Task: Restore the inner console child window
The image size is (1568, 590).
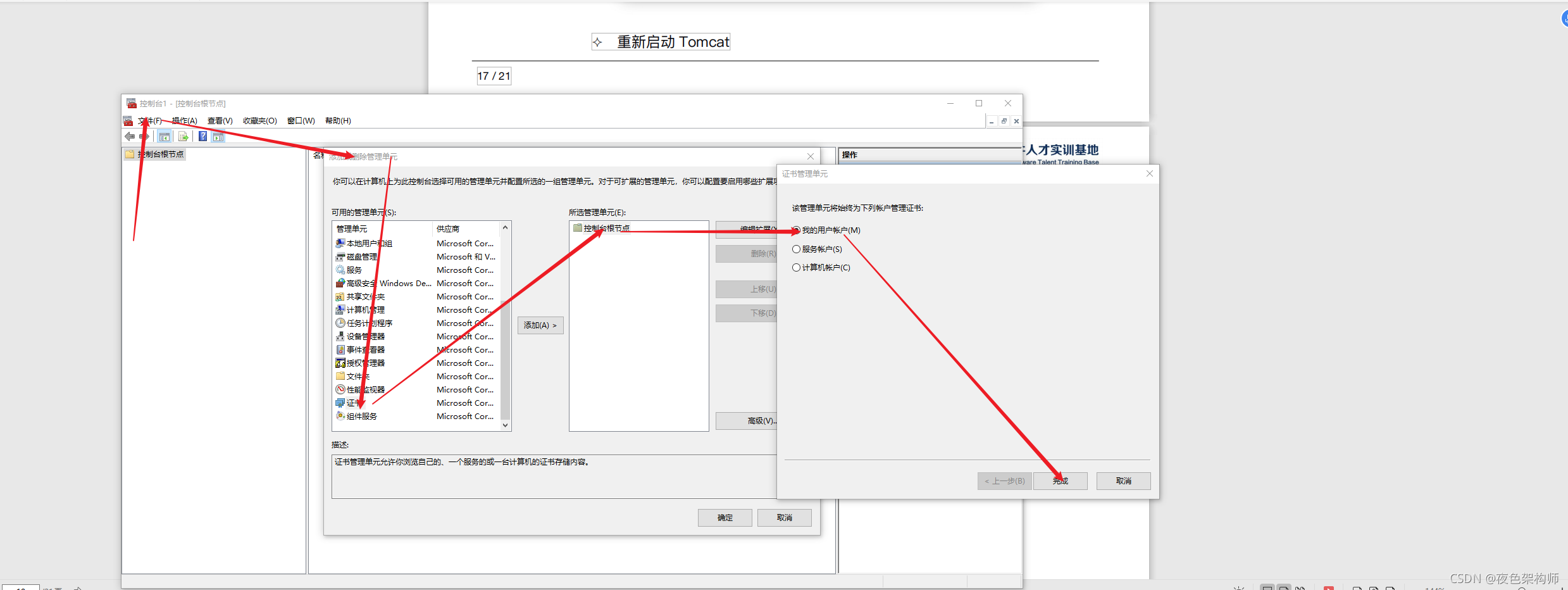Action: [x=1004, y=121]
